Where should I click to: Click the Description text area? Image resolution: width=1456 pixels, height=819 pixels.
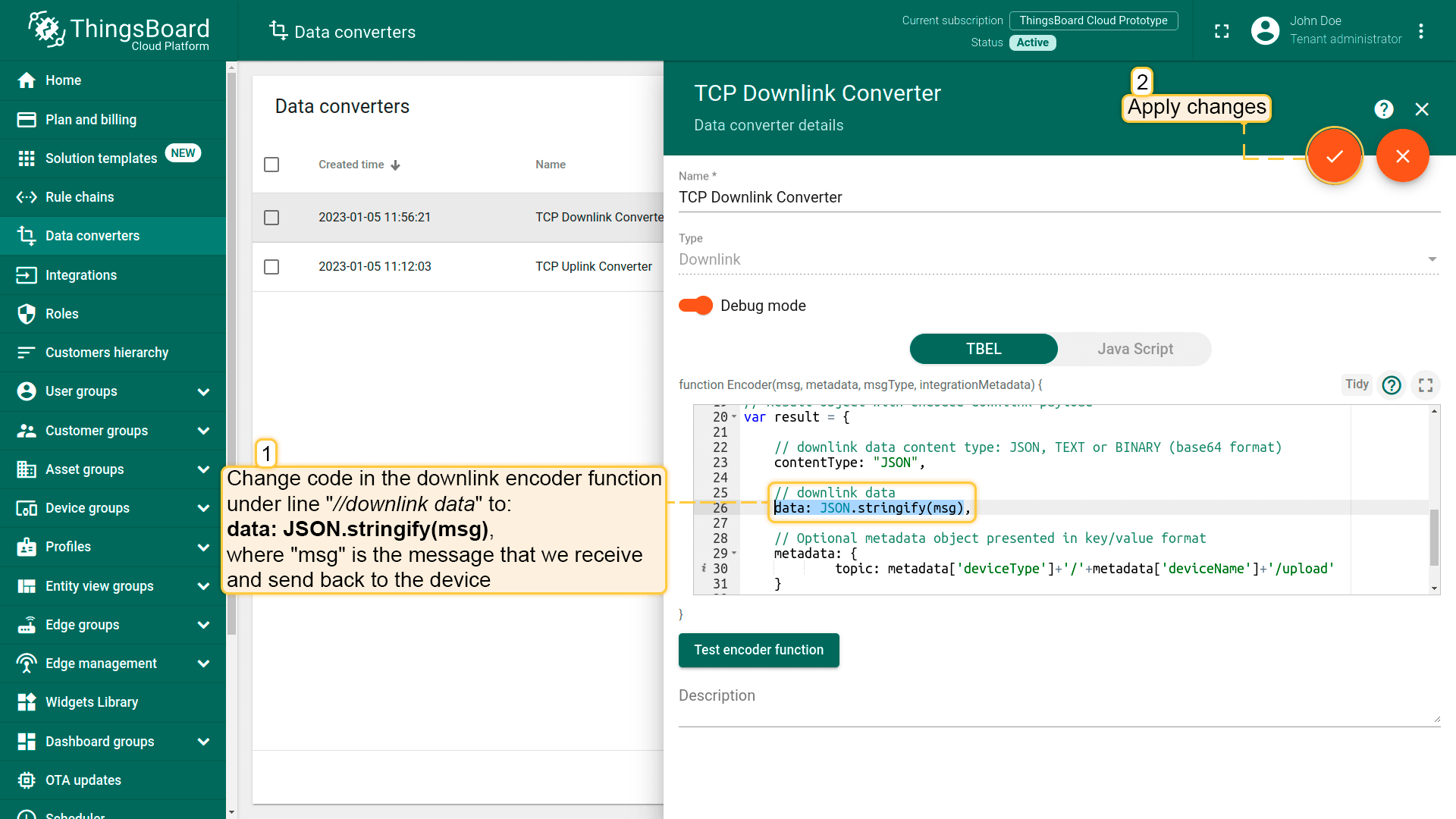1059,705
